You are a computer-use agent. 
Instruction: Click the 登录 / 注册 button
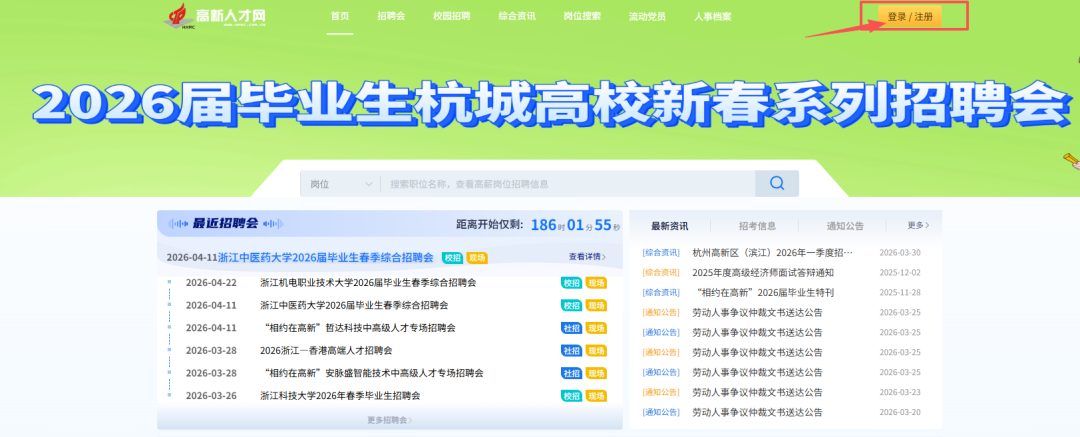click(x=910, y=17)
